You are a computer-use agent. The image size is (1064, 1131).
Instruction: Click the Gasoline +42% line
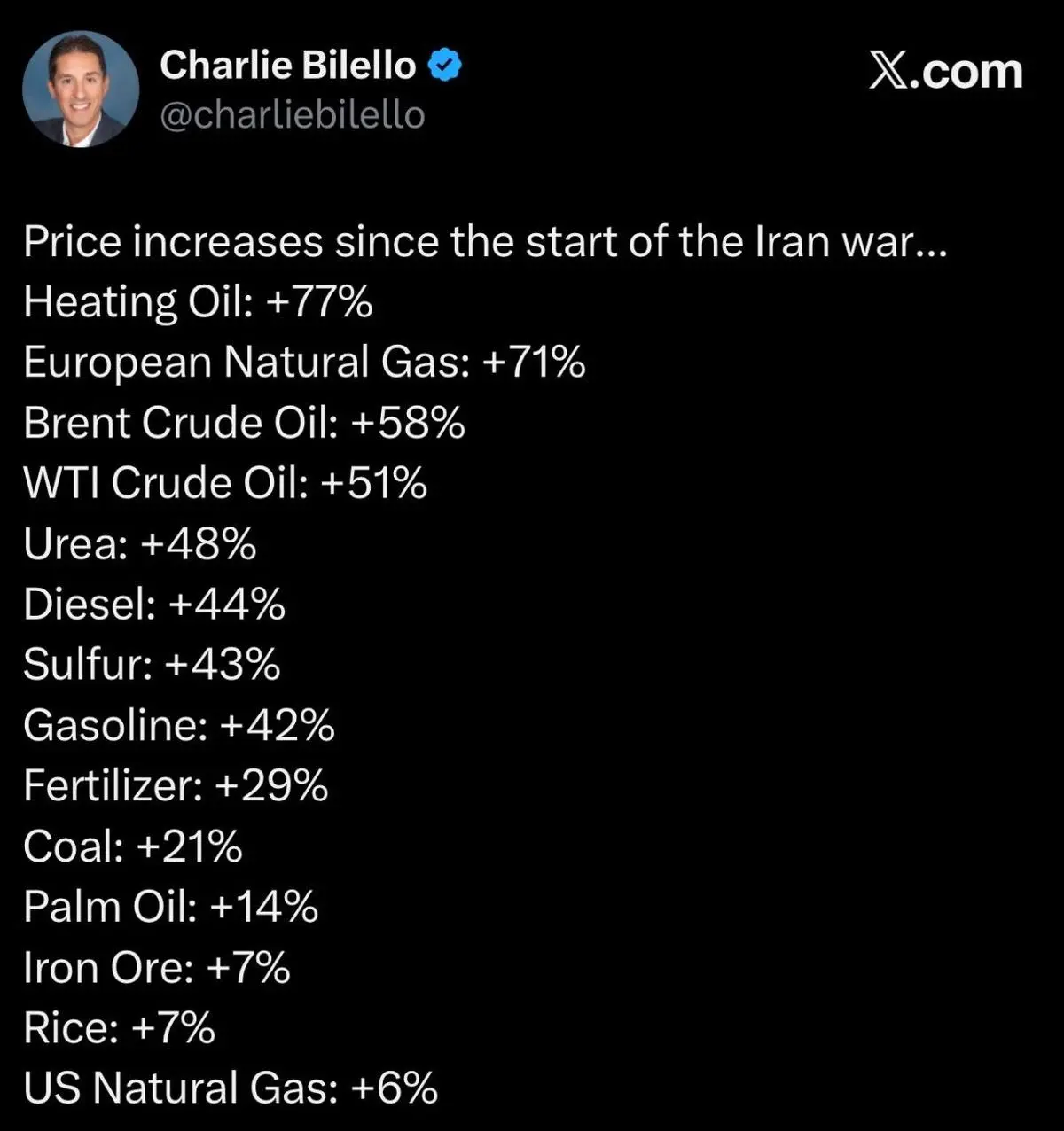tap(179, 725)
